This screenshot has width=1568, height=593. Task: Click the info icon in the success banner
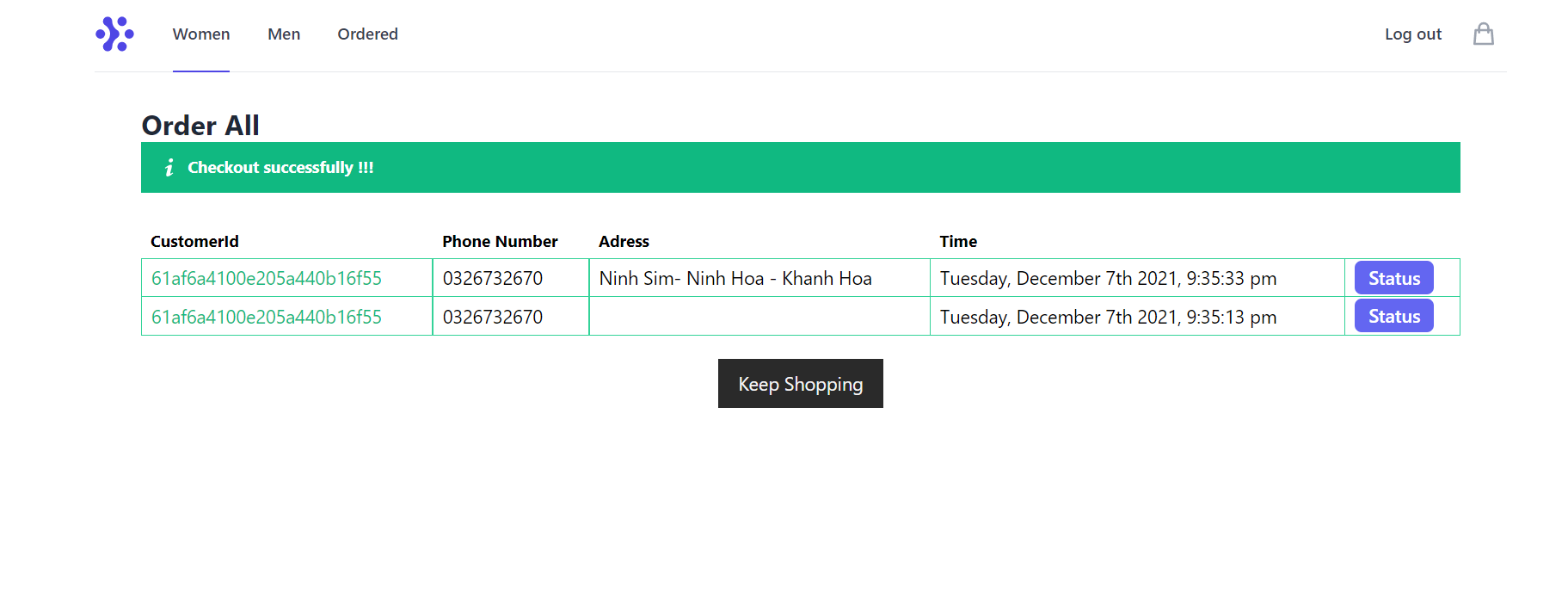click(169, 167)
